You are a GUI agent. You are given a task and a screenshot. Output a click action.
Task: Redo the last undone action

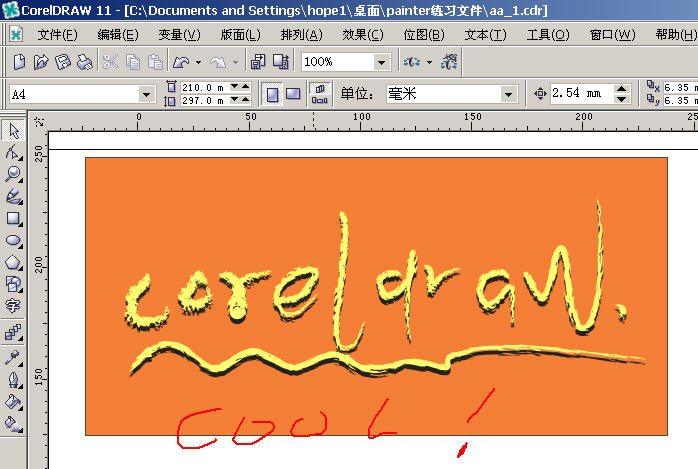[218, 62]
